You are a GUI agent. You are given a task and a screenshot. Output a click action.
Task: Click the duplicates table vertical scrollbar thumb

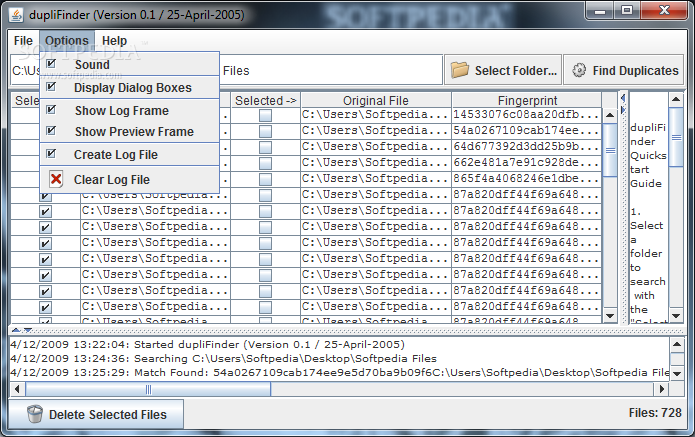tap(610, 150)
